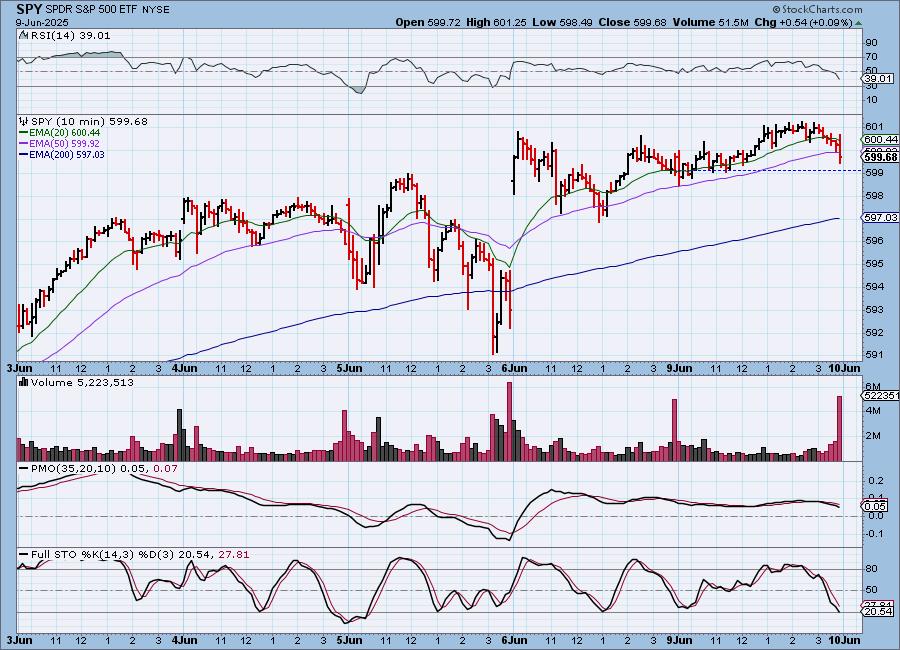Click the RSI(14) 39.01 panel label
Image resolution: width=900 pixels, height=650 pixels.
pyautogui.click(x=70, y=35)
